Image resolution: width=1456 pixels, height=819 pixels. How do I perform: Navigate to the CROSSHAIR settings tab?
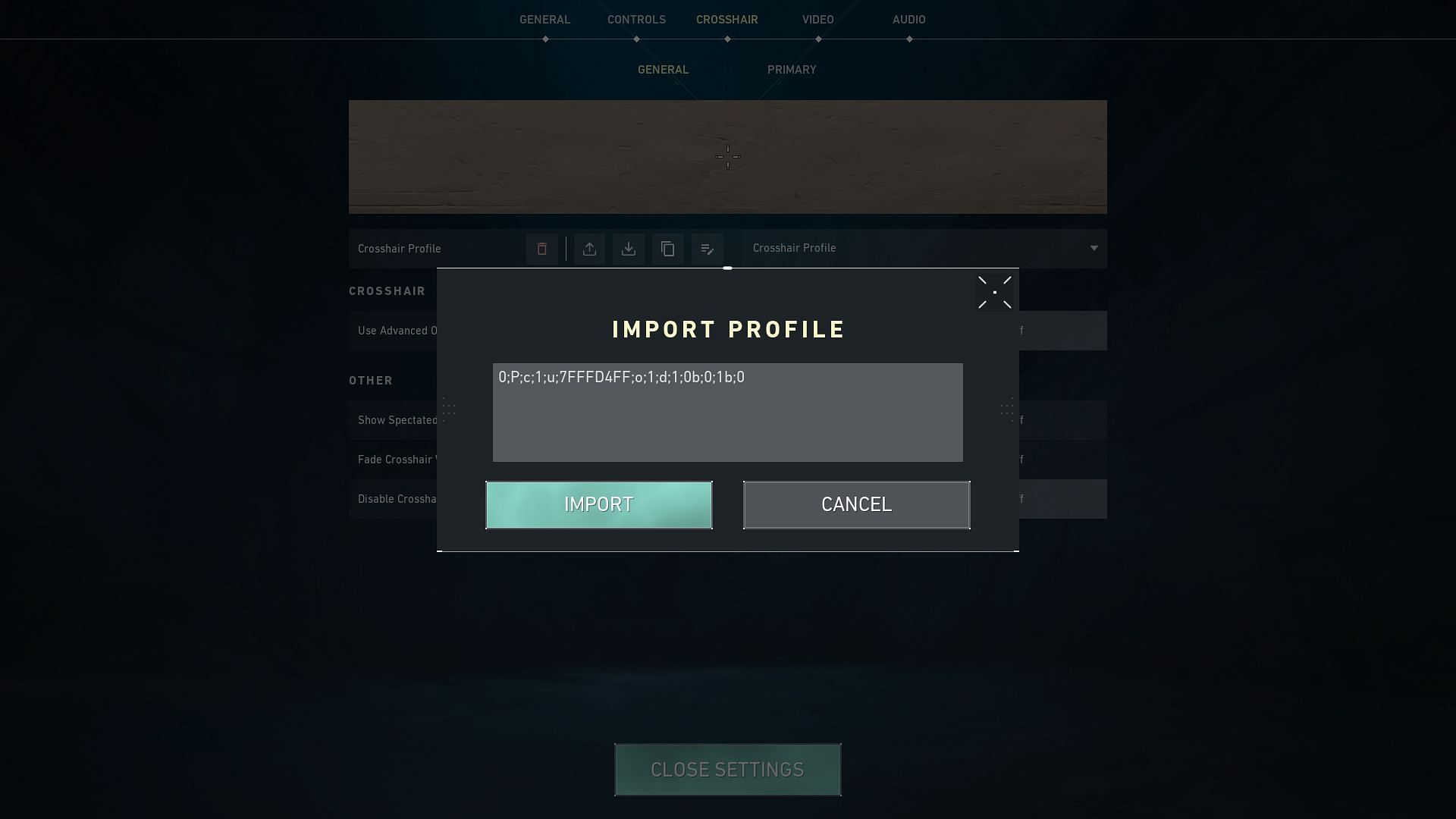(x=727, y=19)
